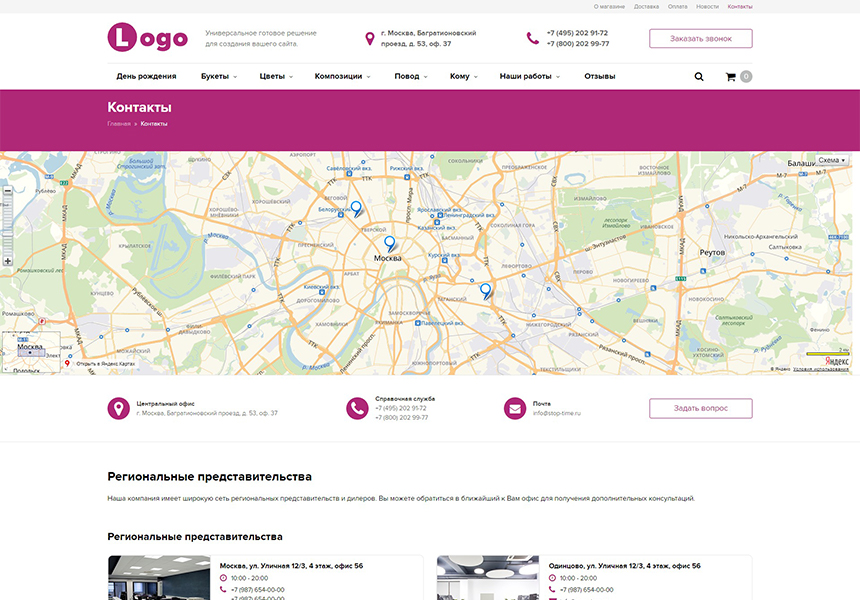Click header phone +7 (800) 202 99-77
The width and height of the screenshot is (860, 600).
(578, 44)
